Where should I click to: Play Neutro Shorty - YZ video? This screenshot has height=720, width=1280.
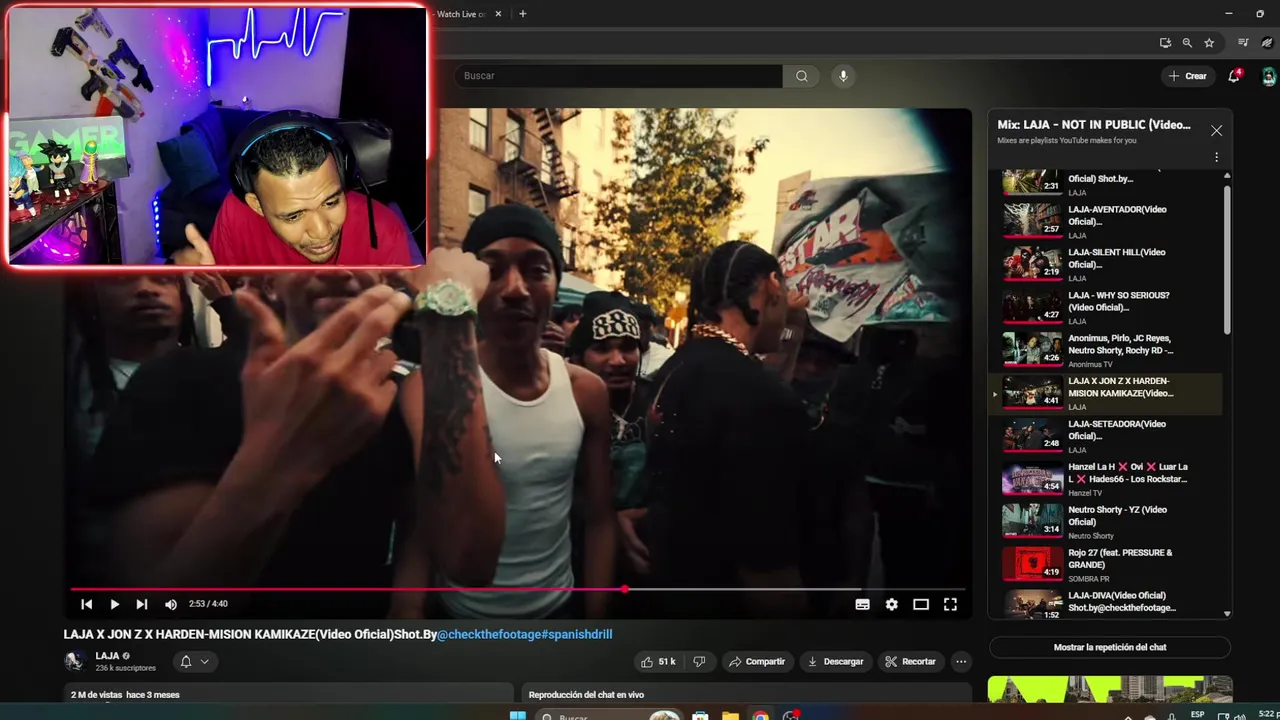(x=1105, y=522)
